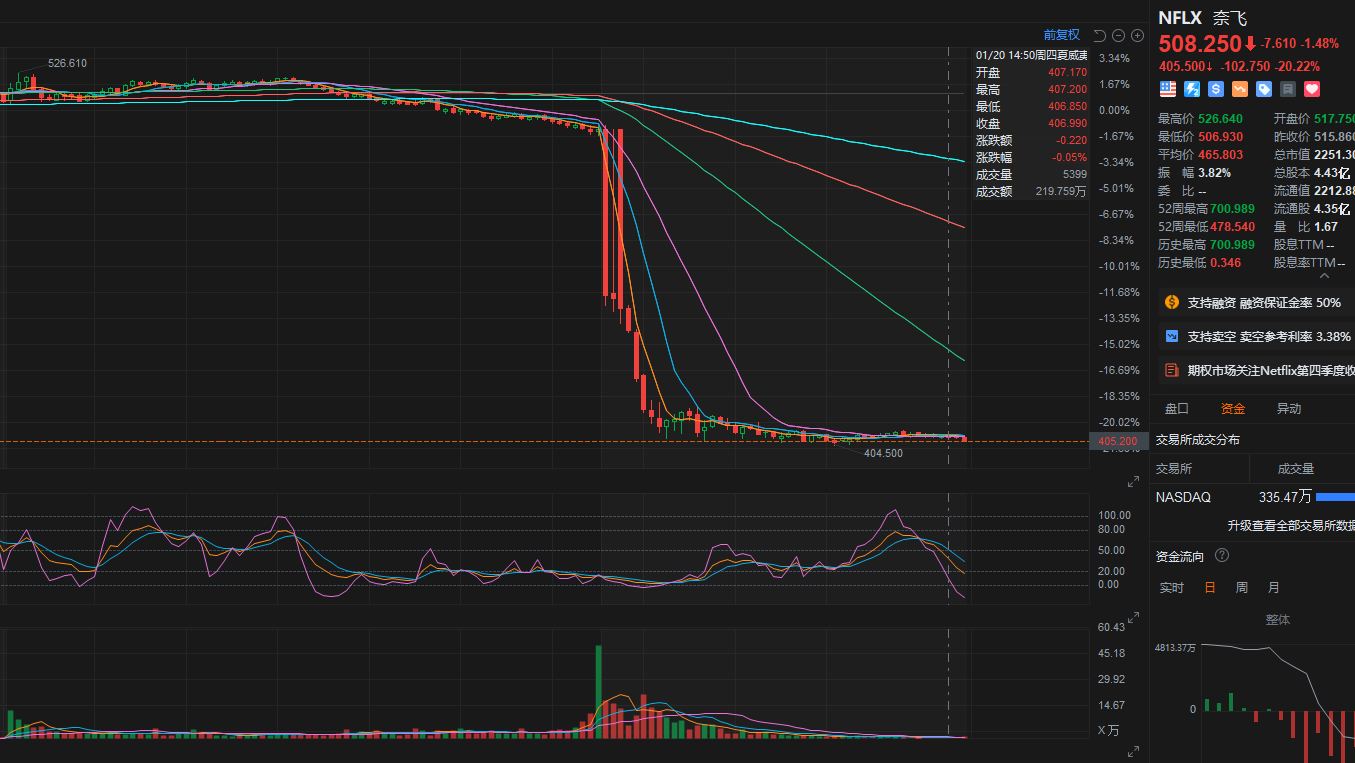The height and width of the screenshot is (763, 1355).
Task: Click the gray note icon
Action: 1288,89
